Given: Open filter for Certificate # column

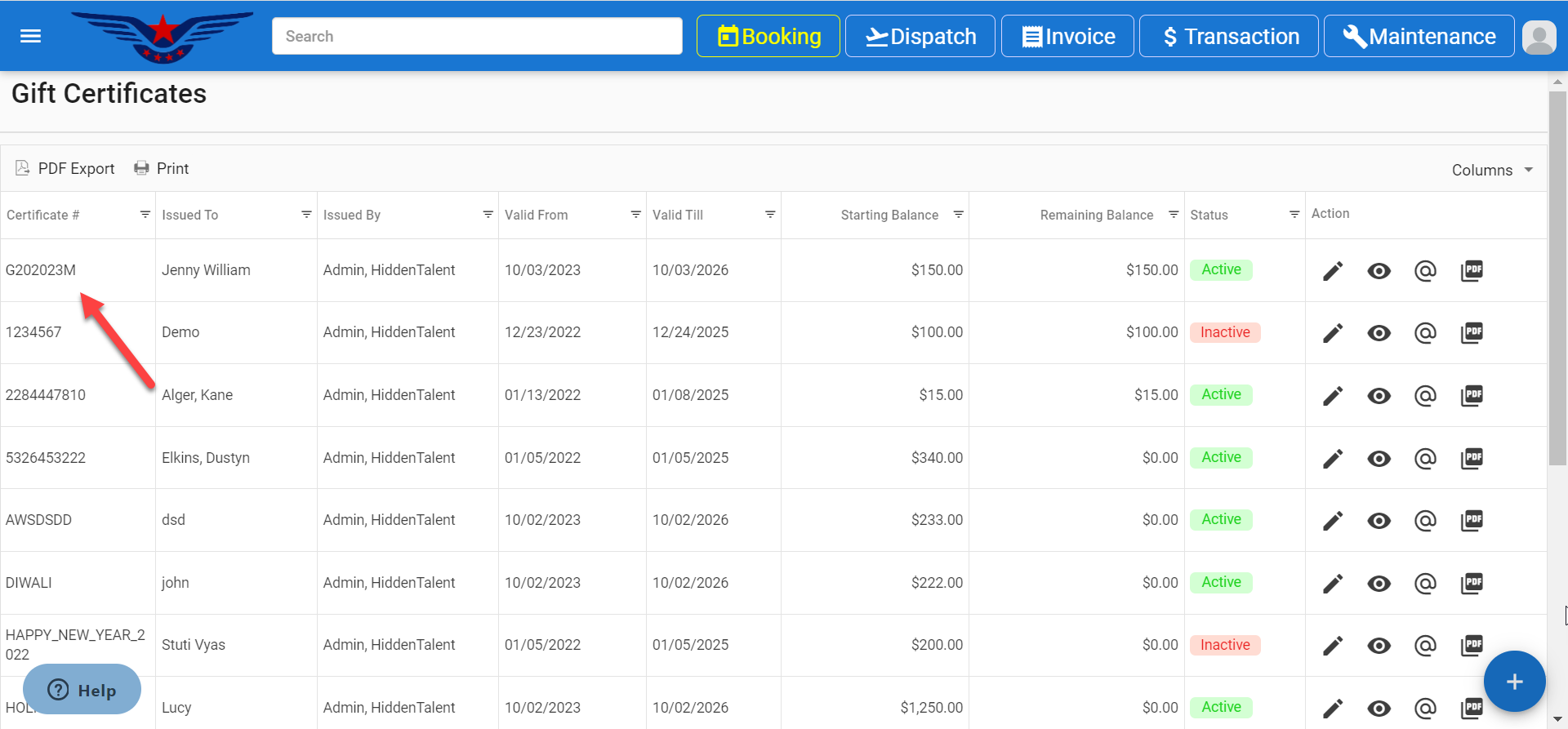Looking at the screenshot, I should [145, 215].
